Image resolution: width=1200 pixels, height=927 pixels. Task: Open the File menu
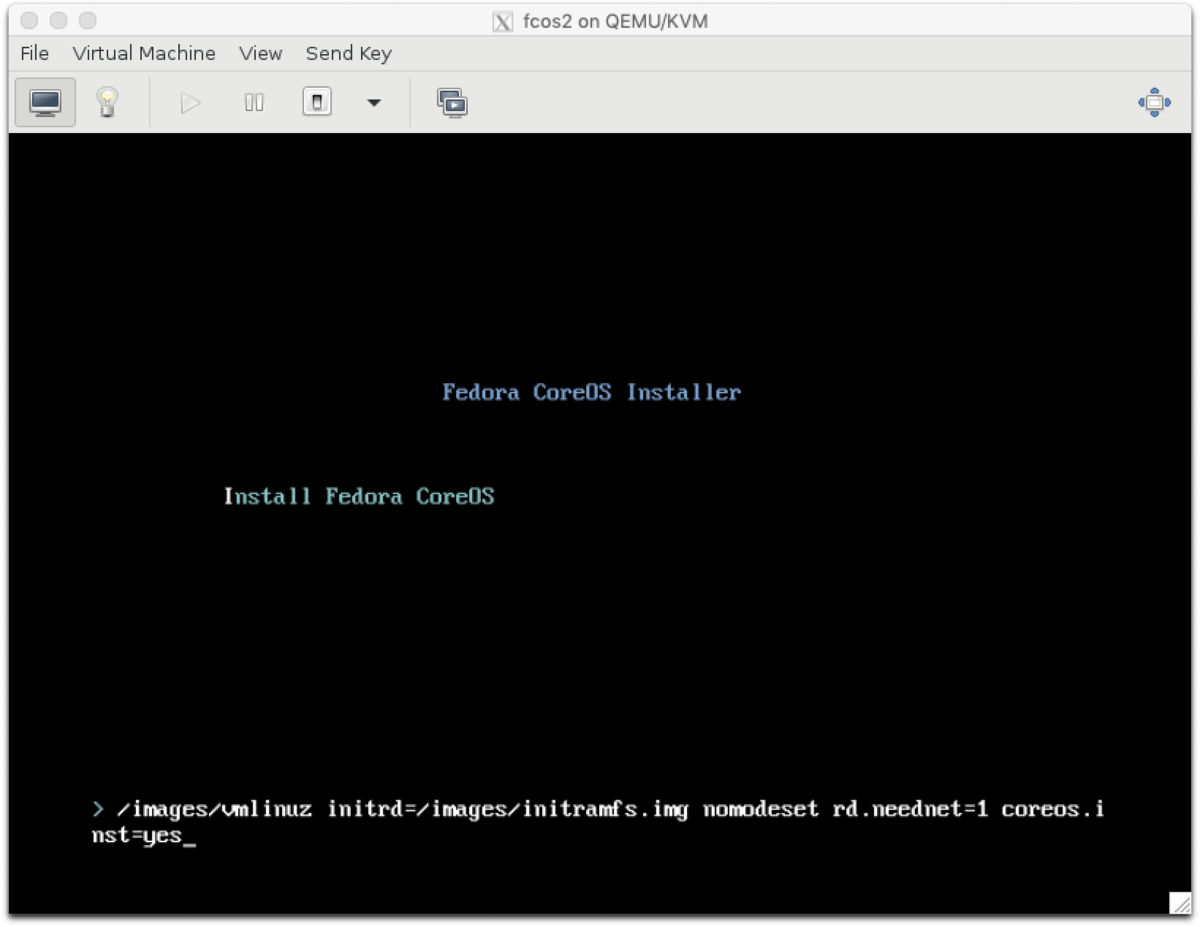[34, 53]
